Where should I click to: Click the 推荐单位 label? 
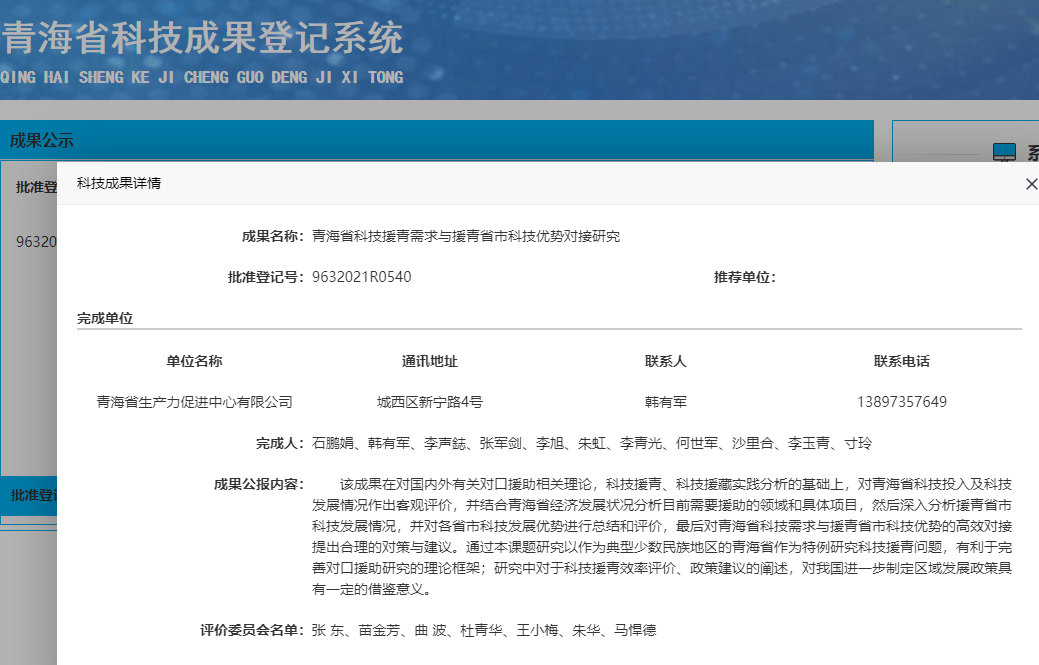pyautogui.click(x=744, y=277)
